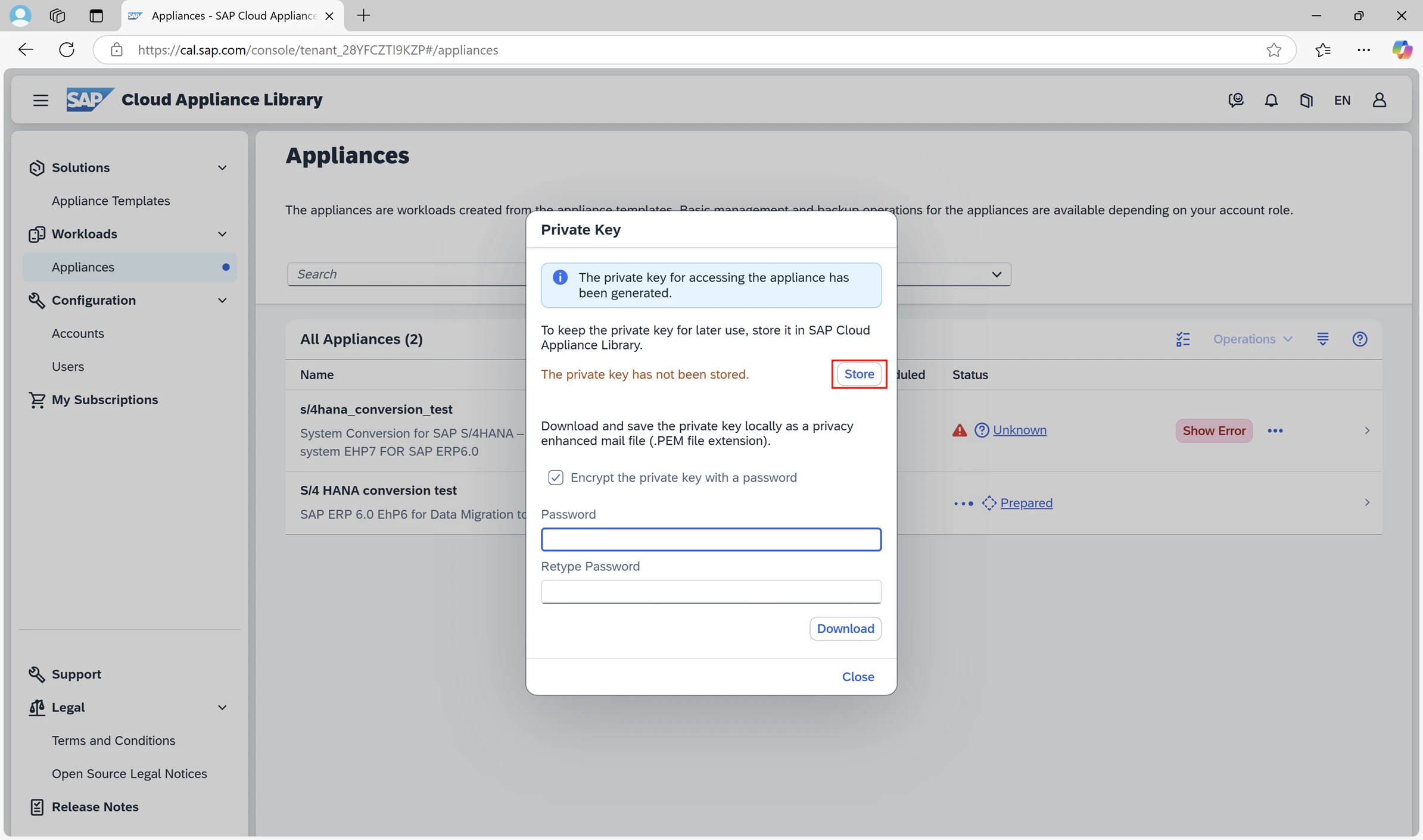Open the documentation book icon in header
1423x840 pixels.
point(1306,100)
